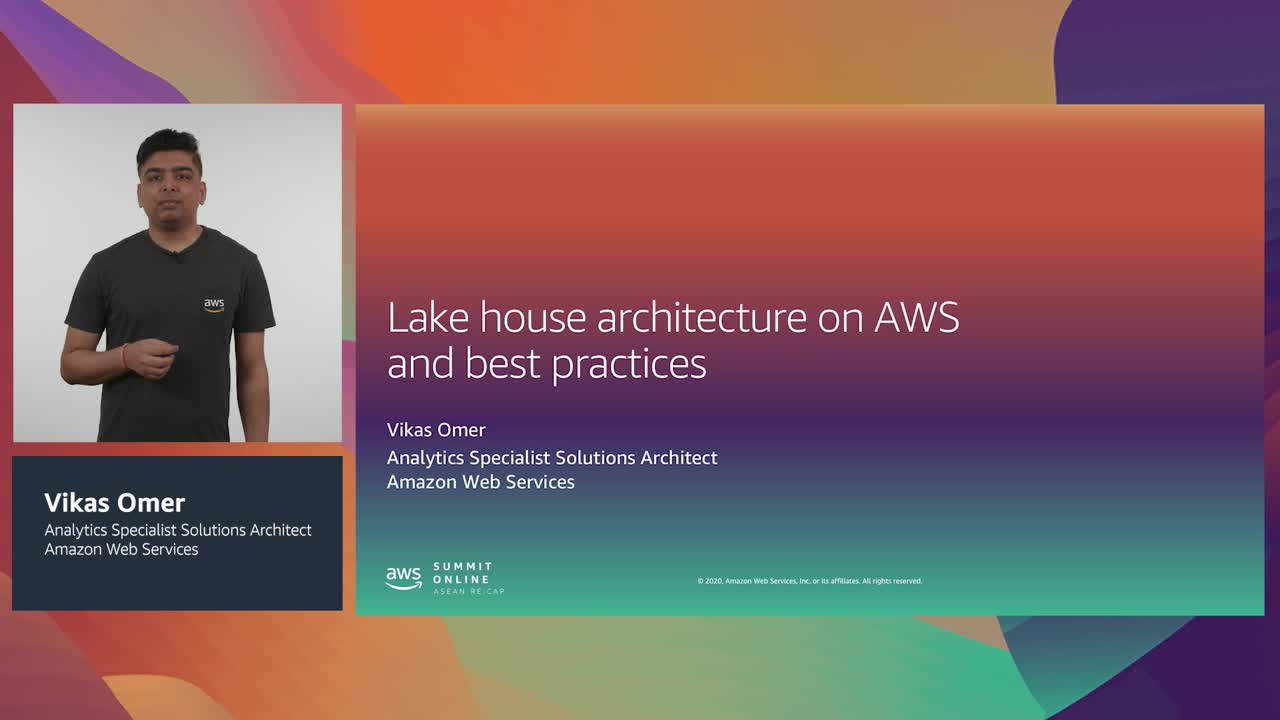Click the SUMMIT ONLINE text beside the AWS logo

[x=462, y=573]
